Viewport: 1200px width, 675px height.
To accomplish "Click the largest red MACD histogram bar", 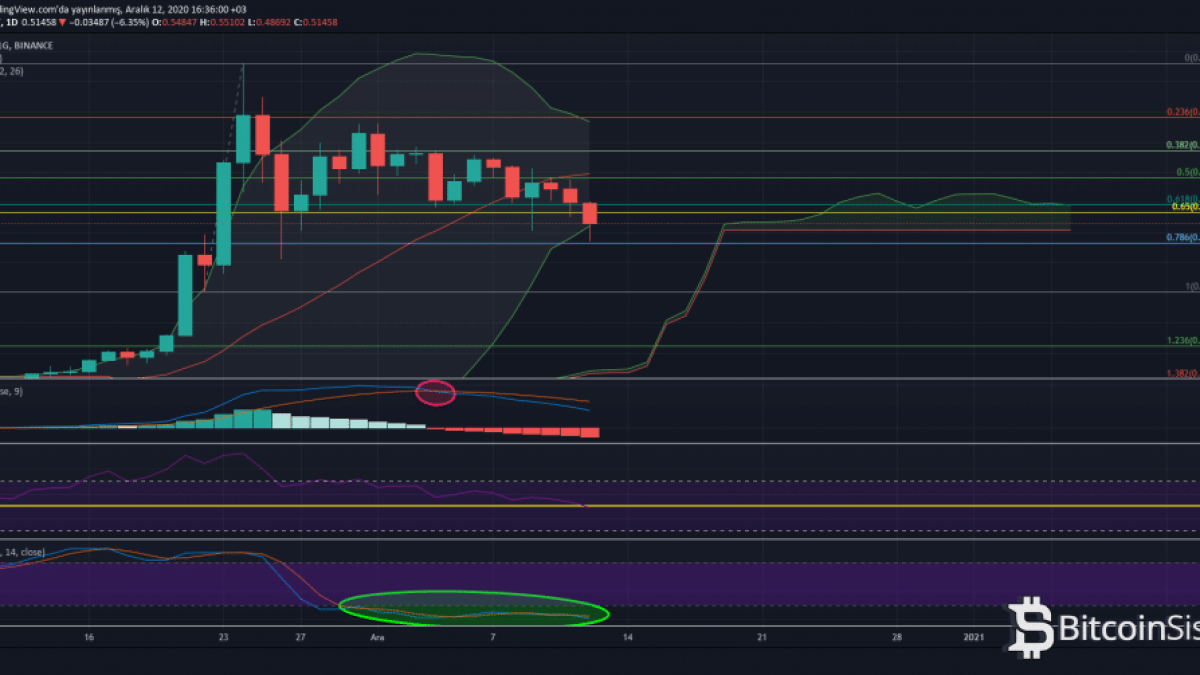I will click(590, 432).
